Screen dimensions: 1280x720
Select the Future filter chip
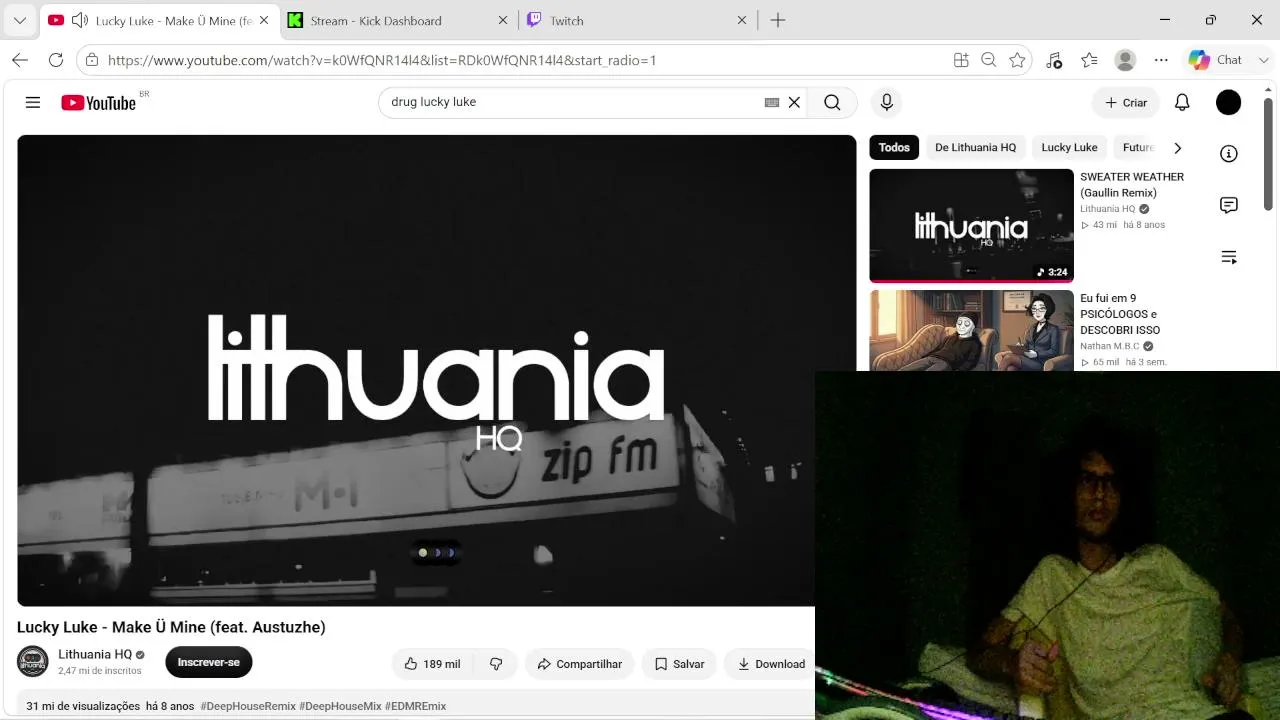pyautogui.click(x=1138, y=147)
